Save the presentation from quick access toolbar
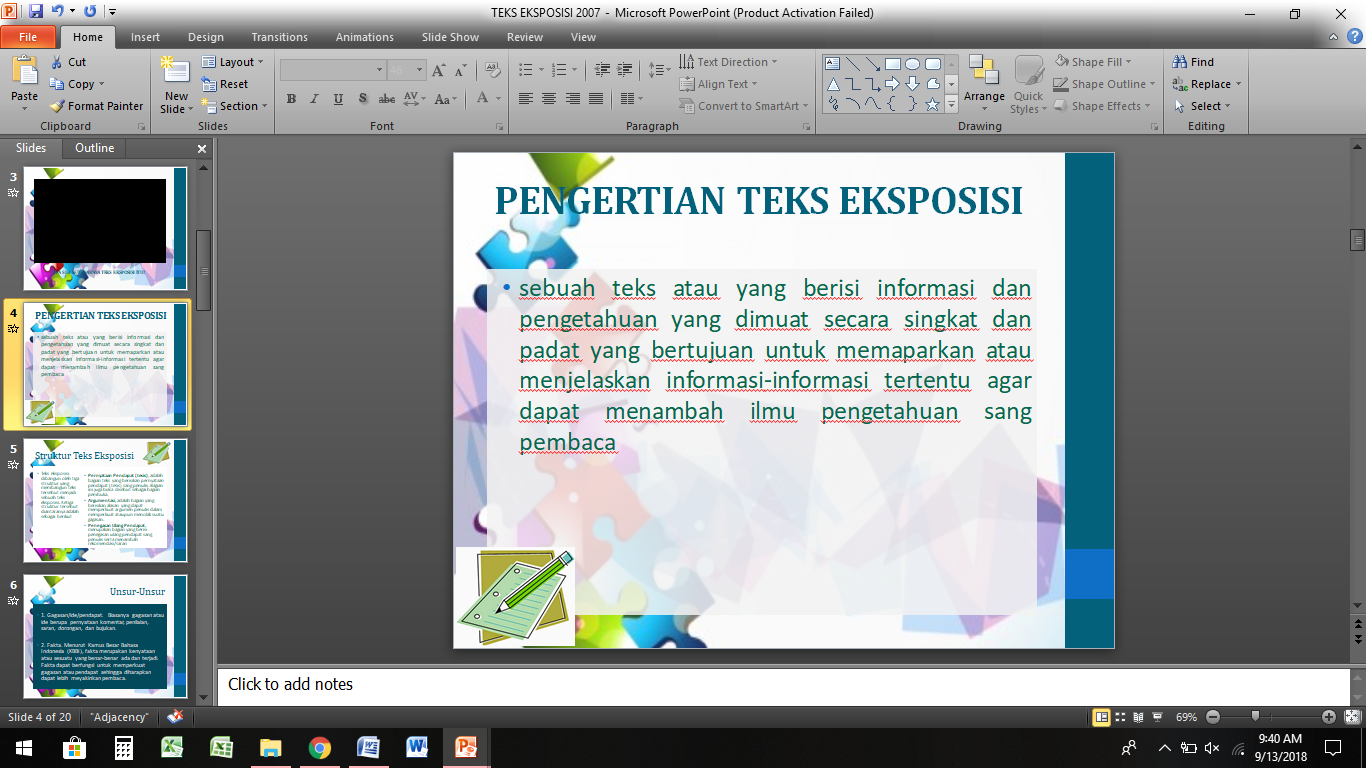 click(x=36, y=13)
